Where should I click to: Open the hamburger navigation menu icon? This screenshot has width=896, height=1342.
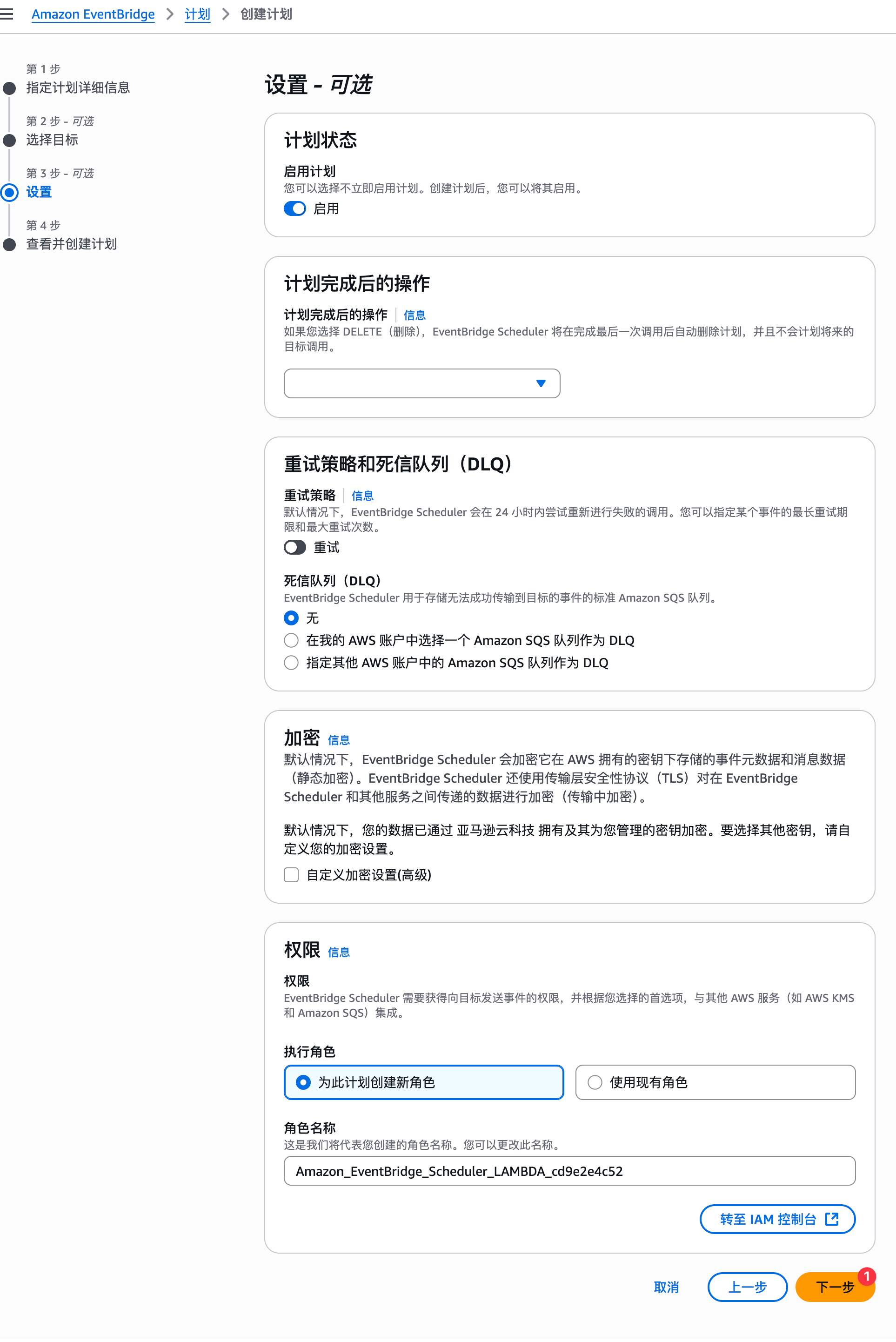pyautogui.click(x=7, y=14)
